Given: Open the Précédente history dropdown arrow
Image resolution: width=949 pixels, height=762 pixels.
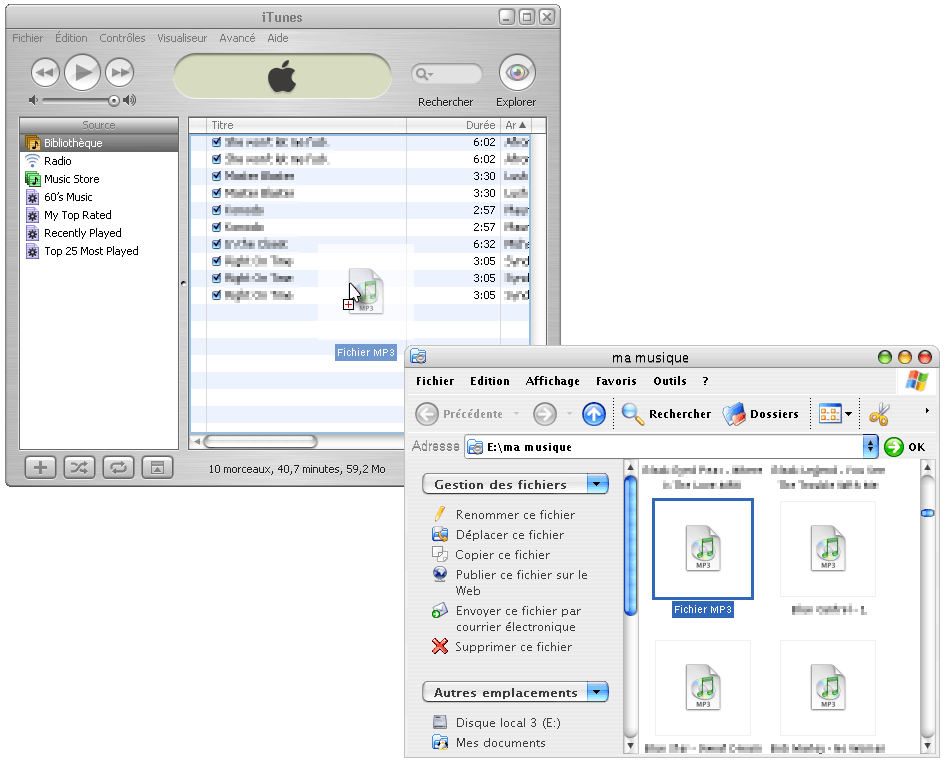Looking at the screenshot, I should point(516,414).
